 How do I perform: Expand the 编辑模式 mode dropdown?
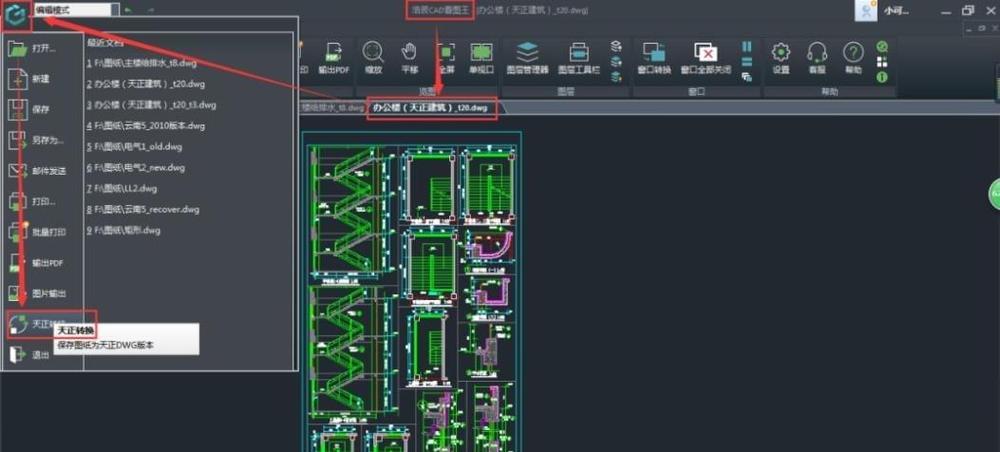114,10
